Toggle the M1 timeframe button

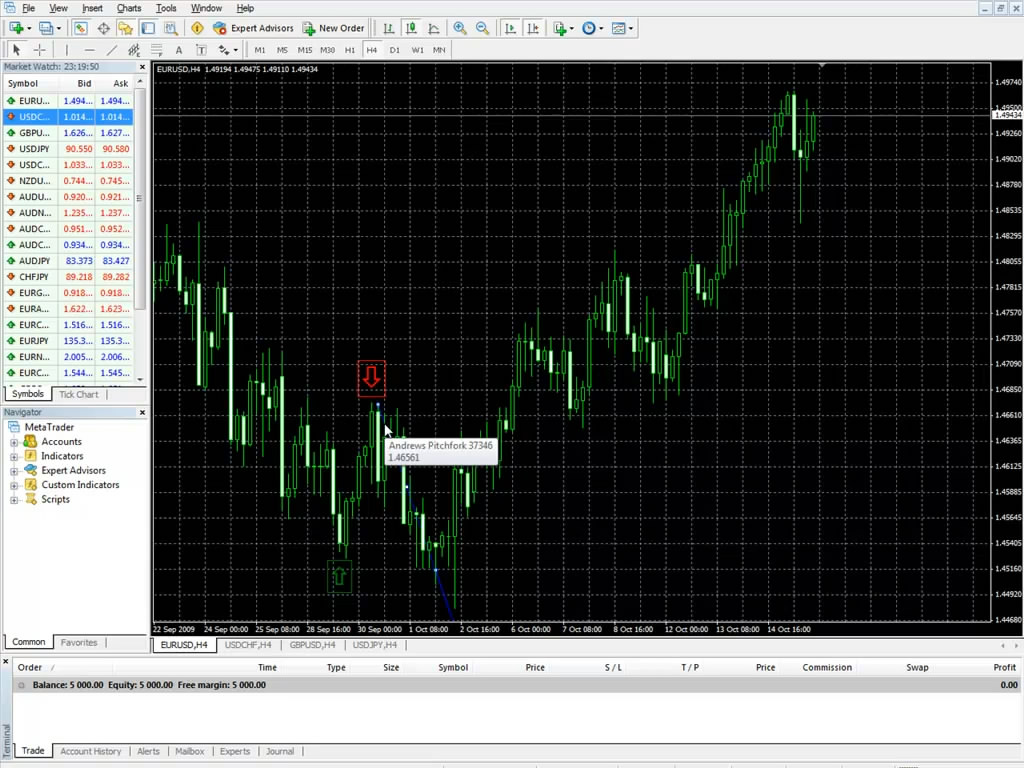[x=260, y=50]
